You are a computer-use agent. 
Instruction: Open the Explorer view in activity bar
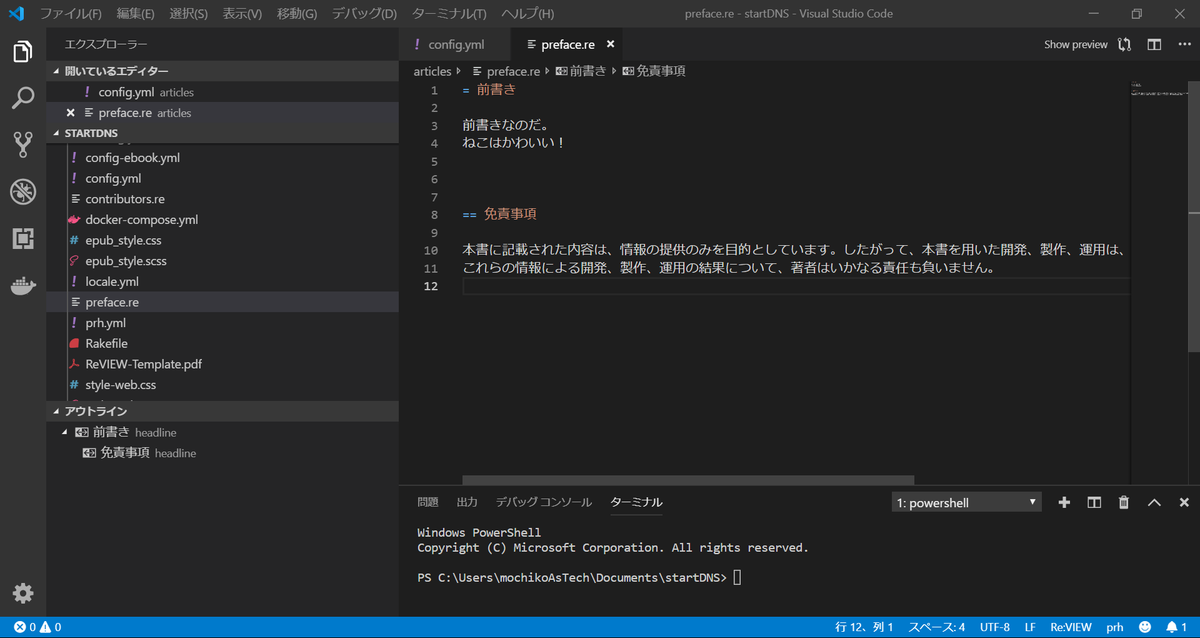(23, 52)
